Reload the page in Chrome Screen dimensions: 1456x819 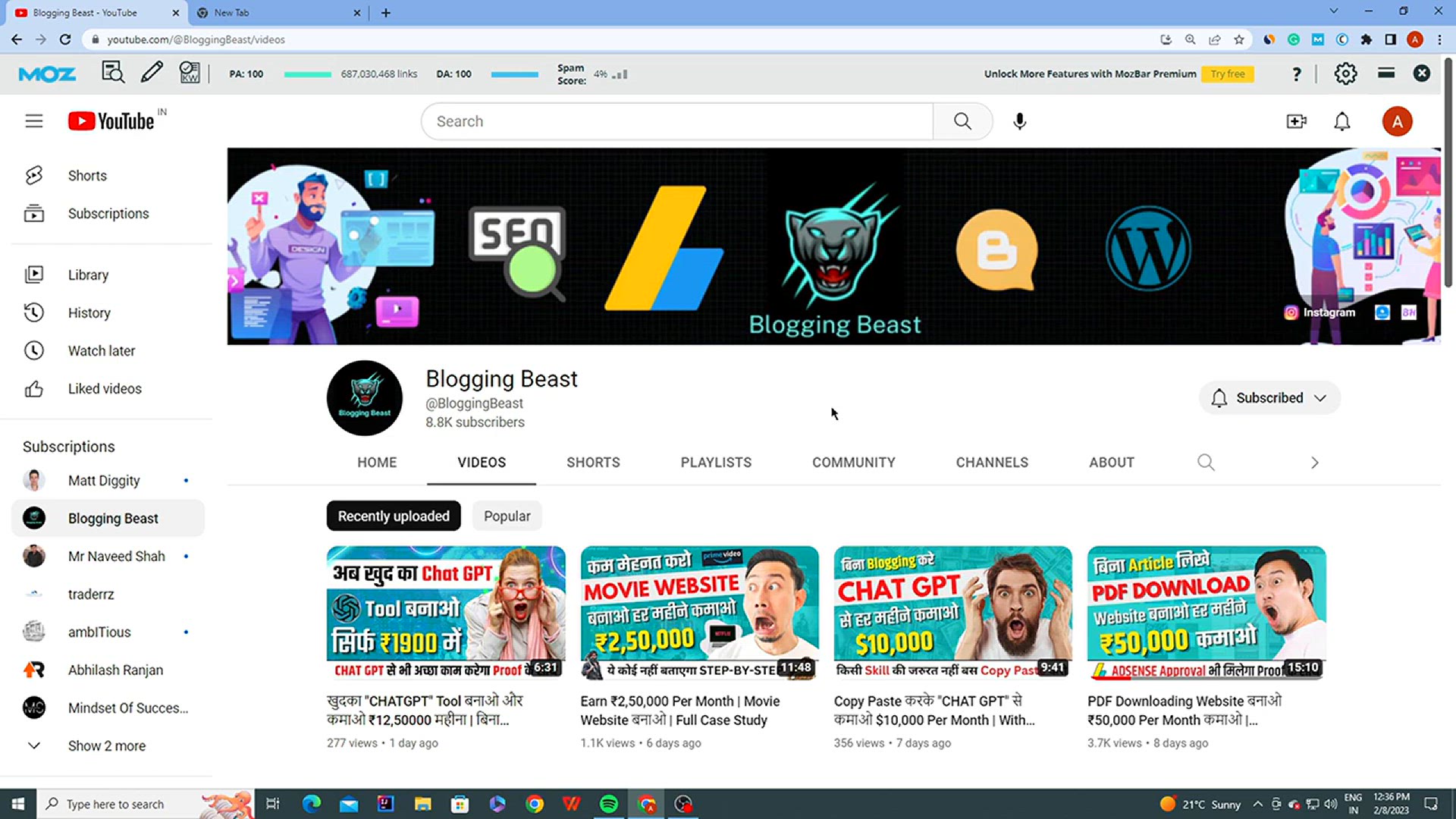[x=65, y=39]
